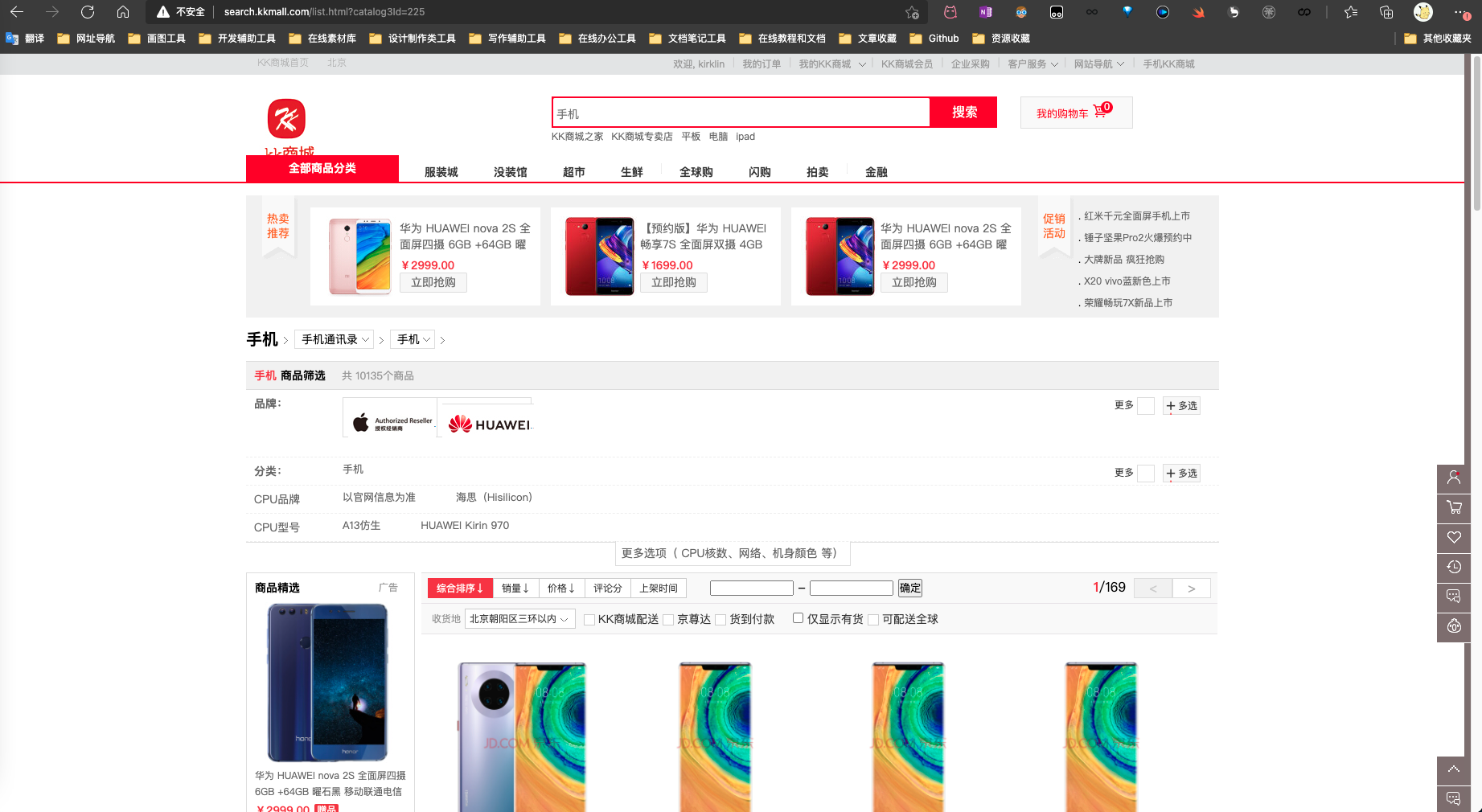Open the 我的订单 link
This screenshot has width=1482, height=812.
[x=761, y=64]
